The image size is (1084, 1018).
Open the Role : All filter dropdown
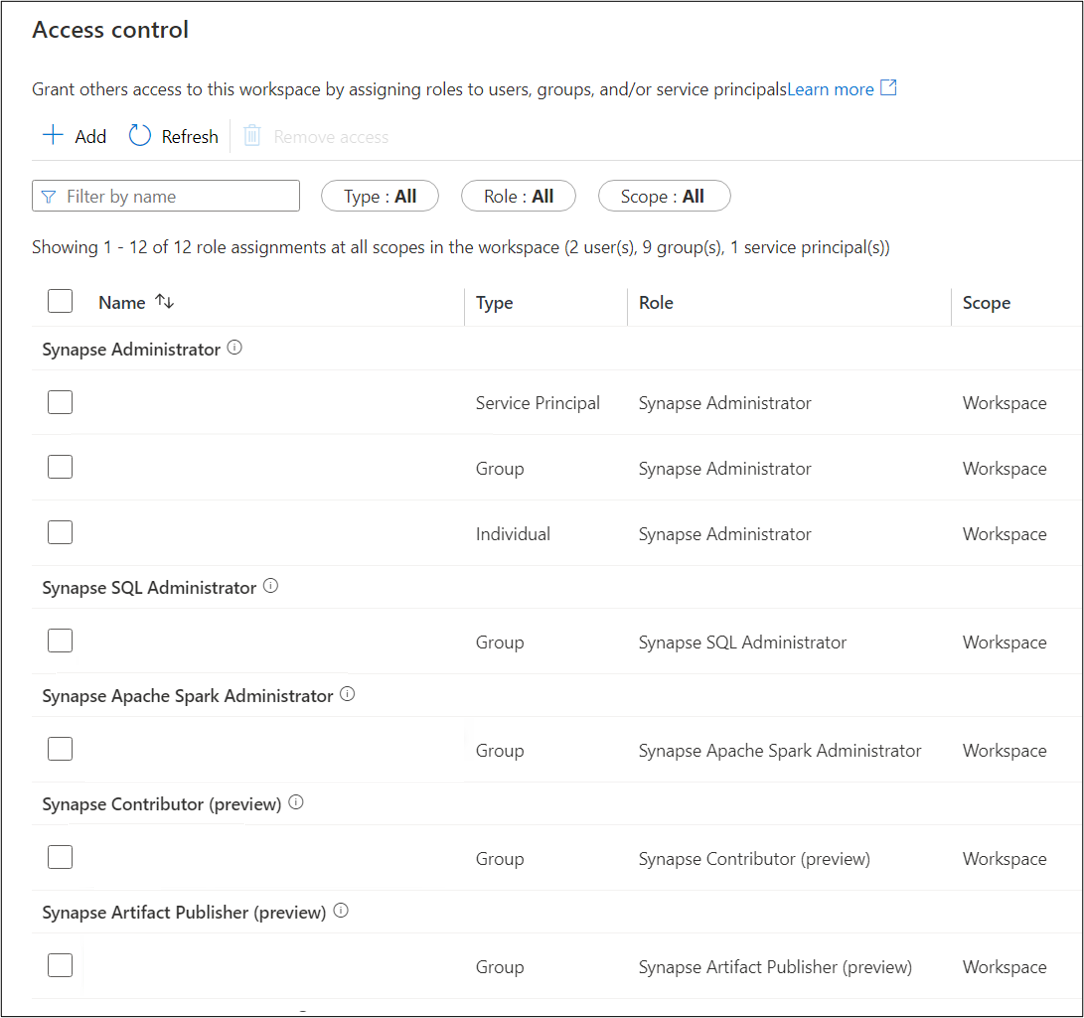[518, 197]
